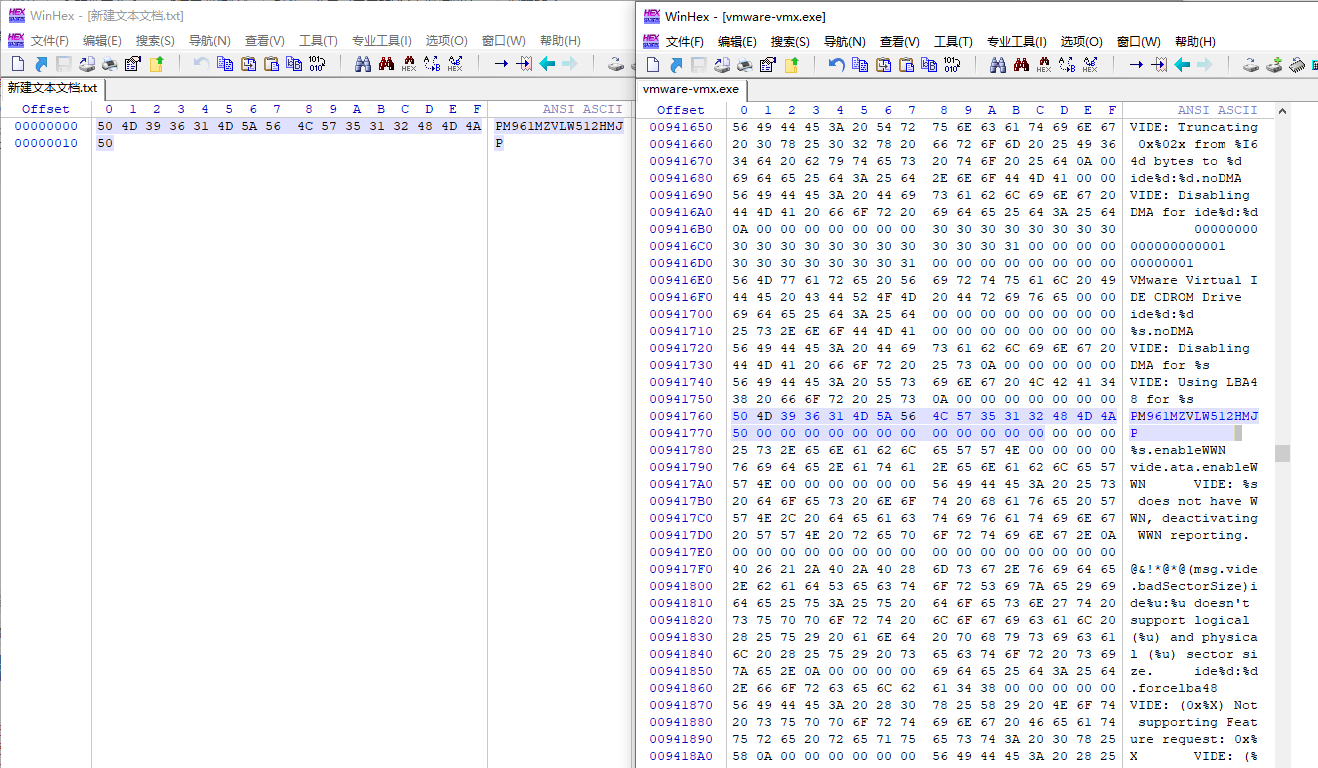Click Open file icon in vmware-vmx.exe window
The image size is (1318, 768).
coord(676,65)
